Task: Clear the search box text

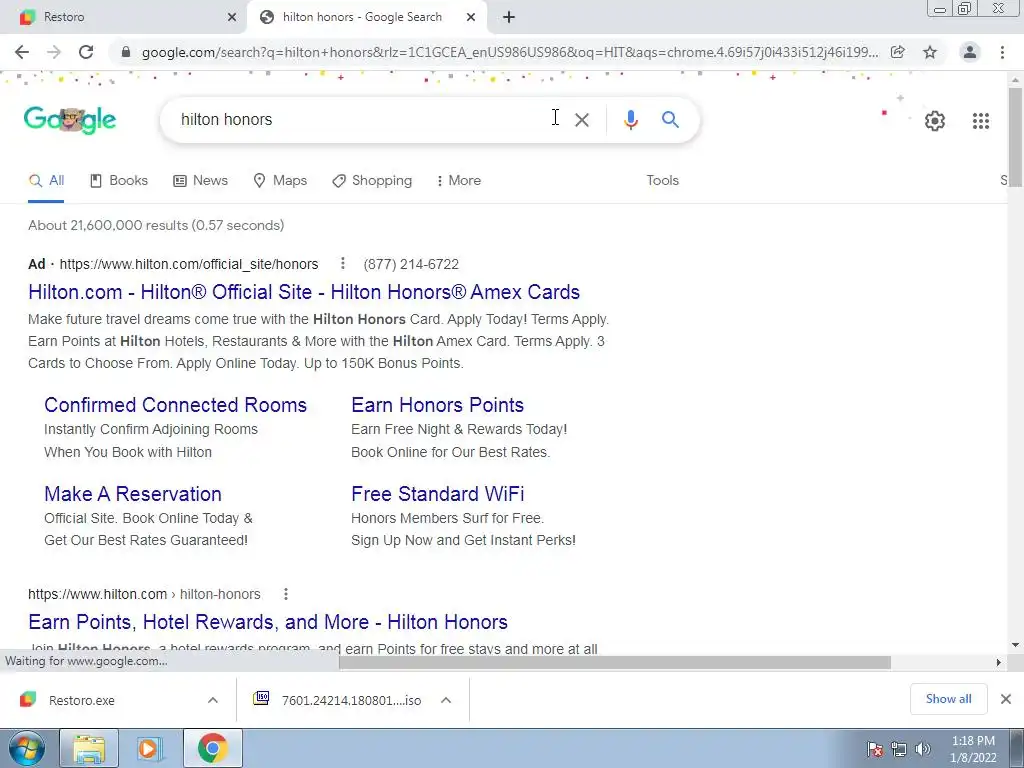Action: click(582, 120)
